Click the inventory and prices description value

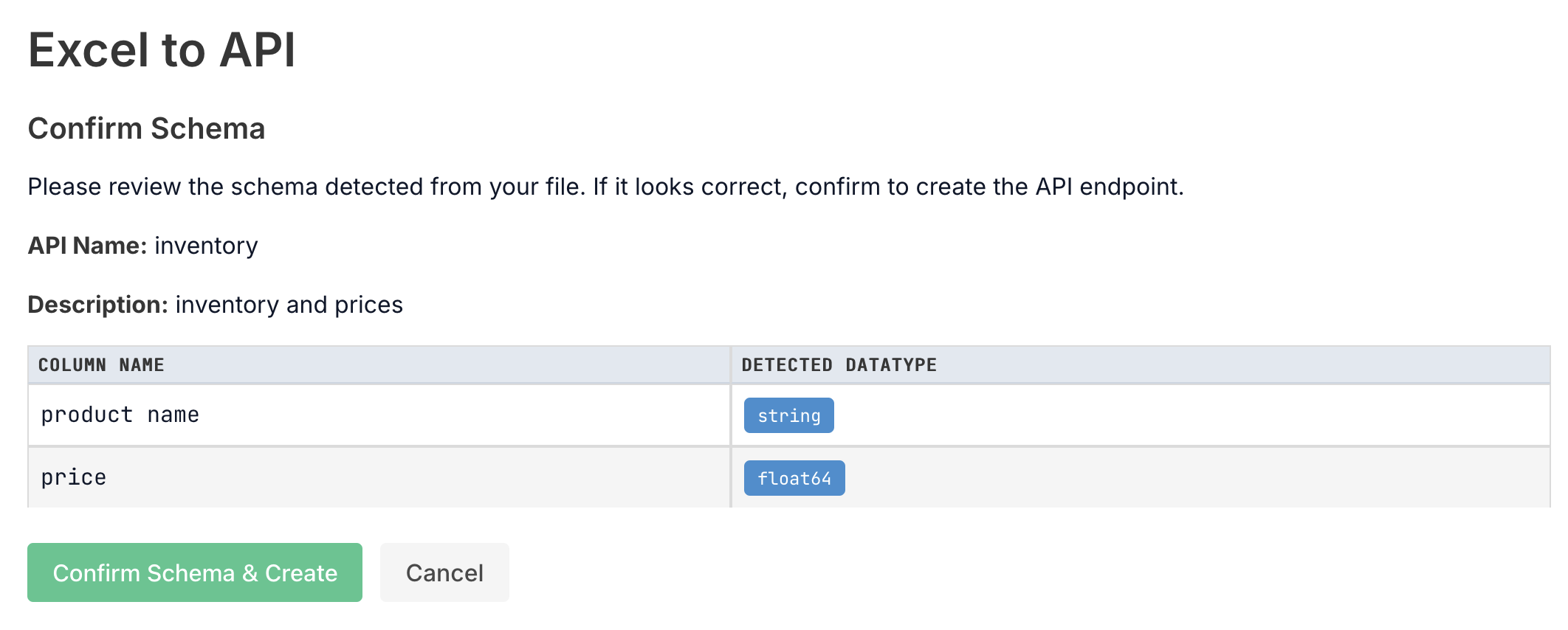[x=289, y=305]
